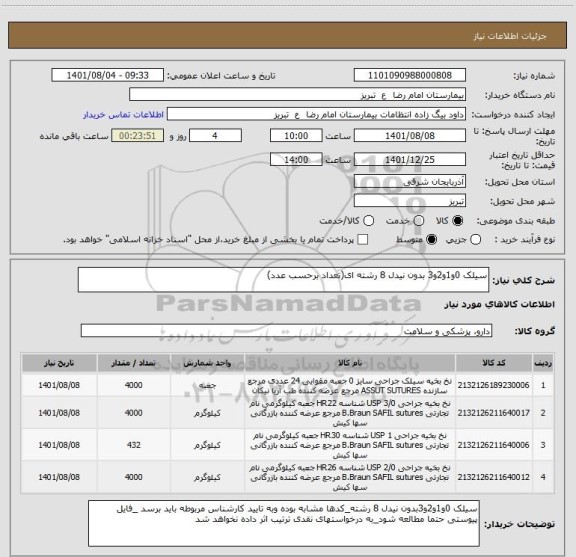Click the تاریخ نیاز column header
The width and height of the screenshot is (576, 557).
(59, 363)
